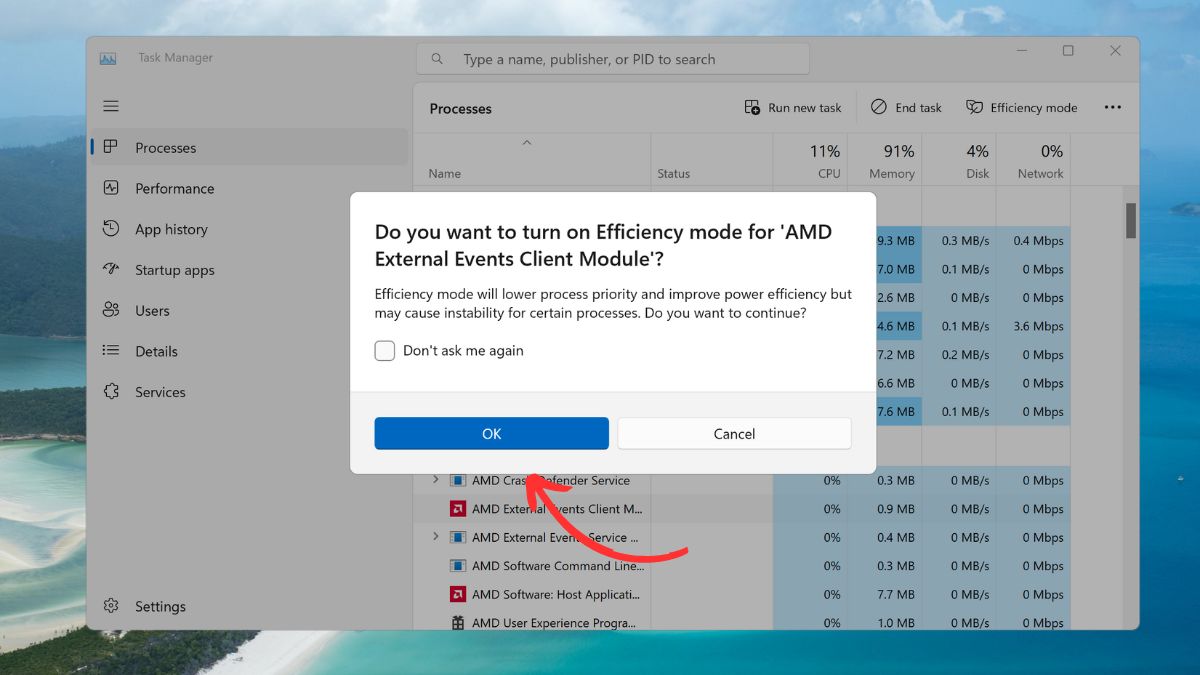Open the three-dot more options menu

pyautogui.click(x=1112, y=108)
